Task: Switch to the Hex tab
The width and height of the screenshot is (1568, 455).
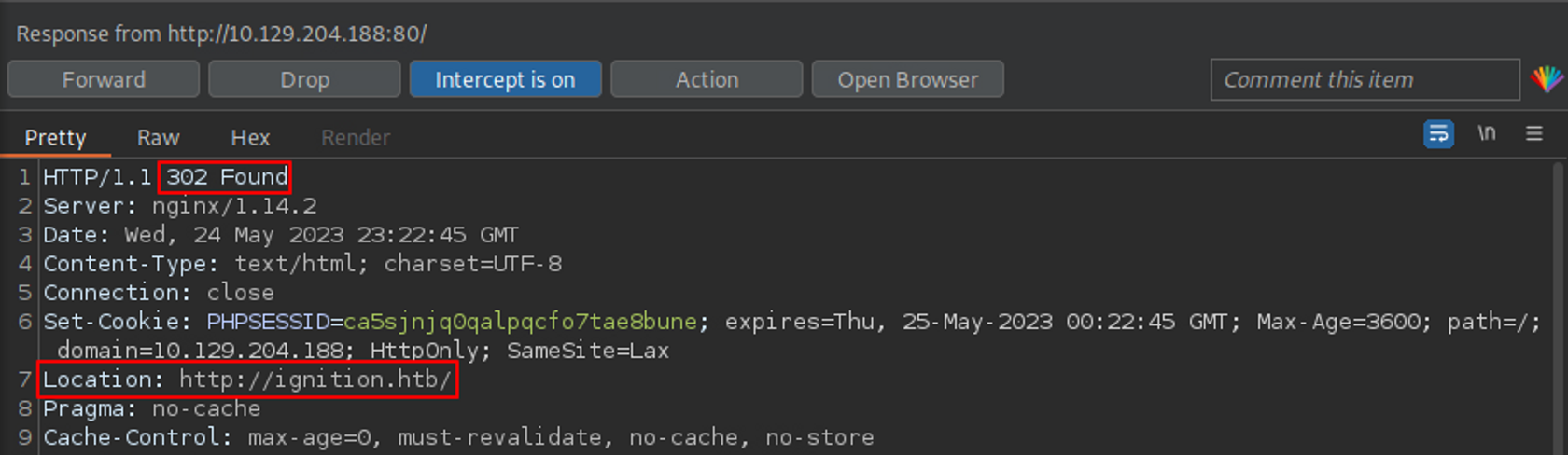Action: [x=250, y=137]
